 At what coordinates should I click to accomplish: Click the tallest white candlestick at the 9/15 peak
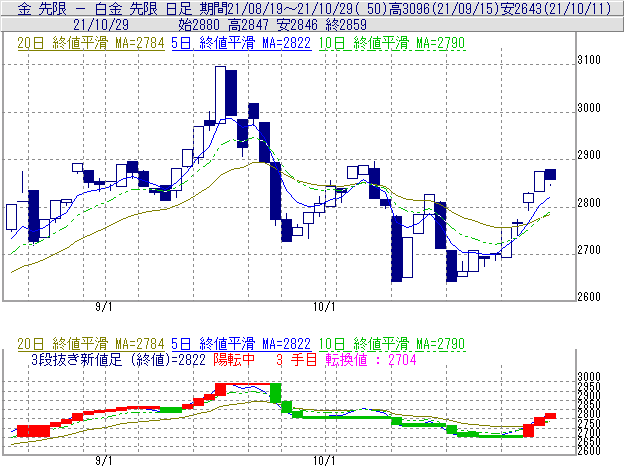click(220, 95)
